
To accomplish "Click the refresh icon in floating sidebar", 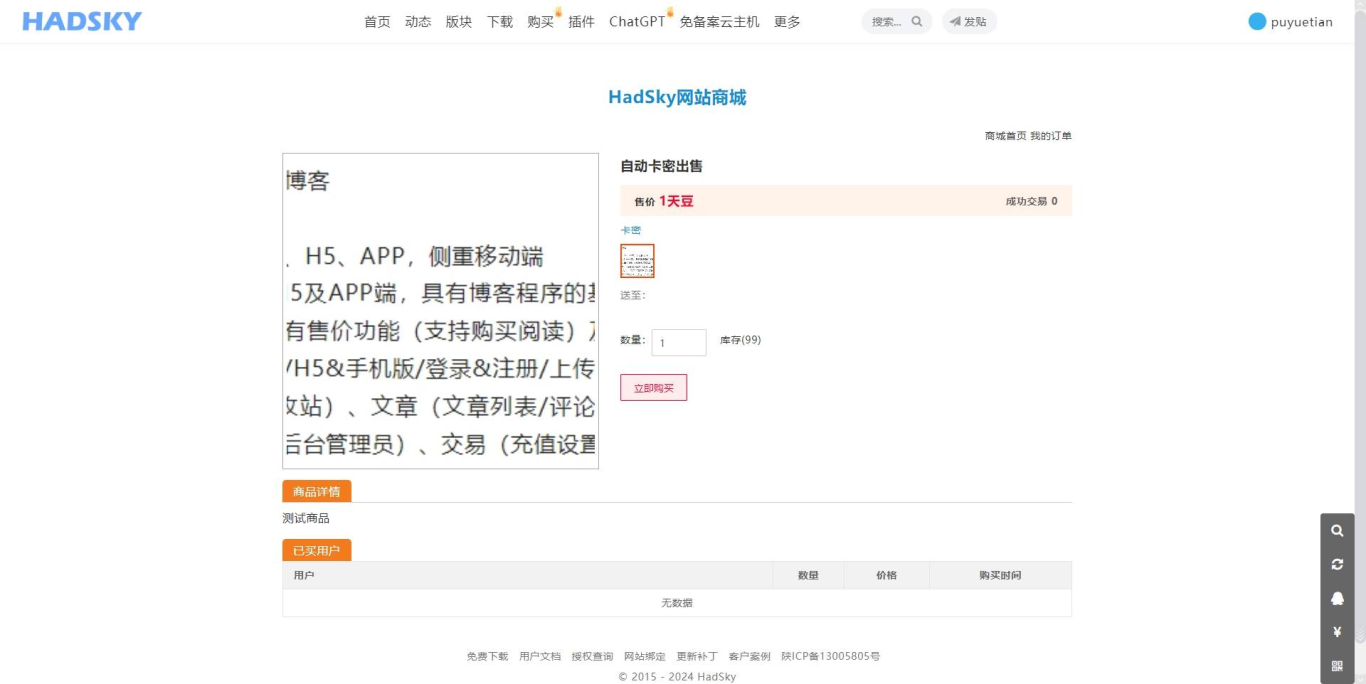I will coord(1337,565).
